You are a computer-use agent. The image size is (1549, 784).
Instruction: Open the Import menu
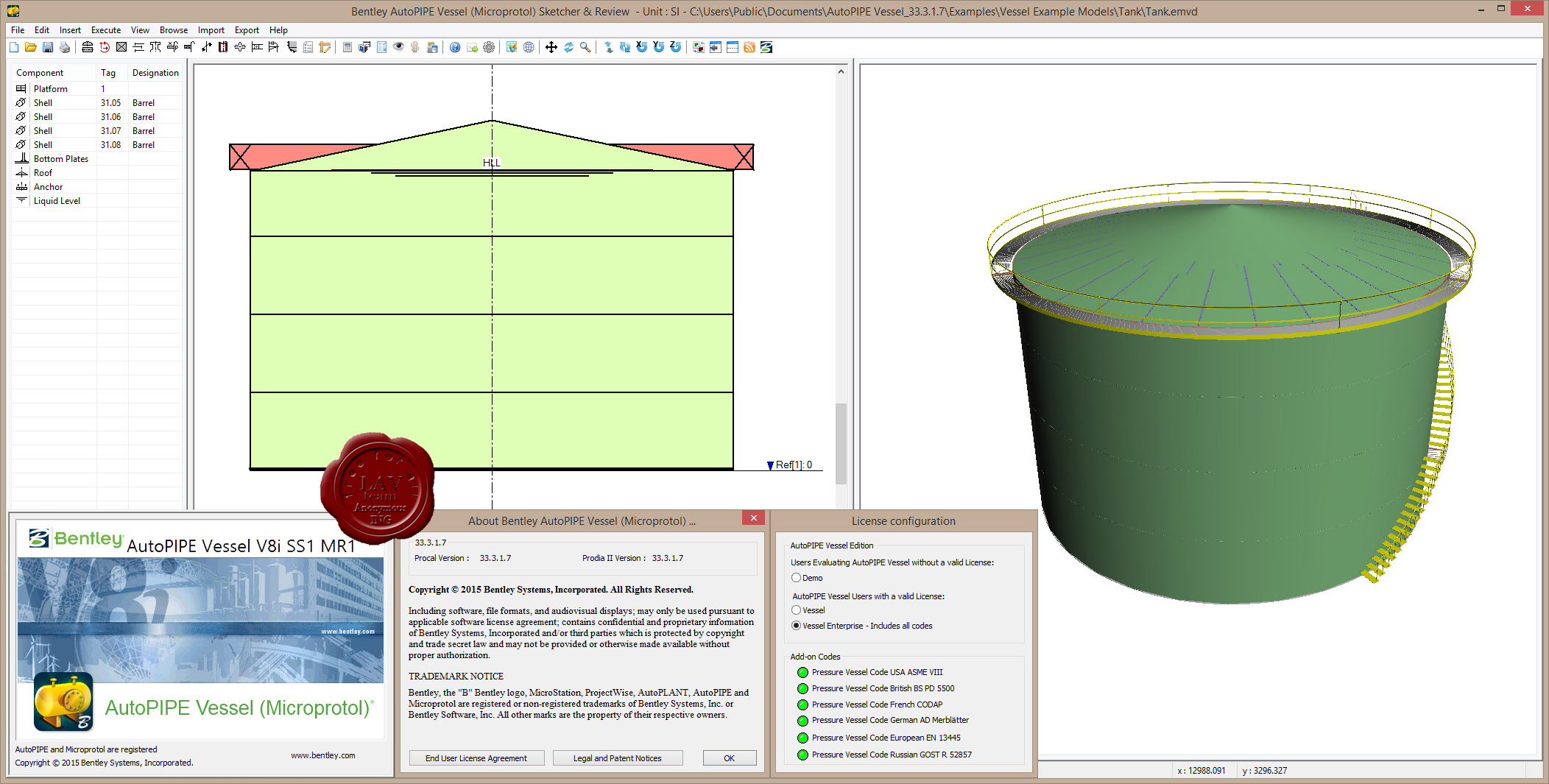click(x=211, y=30)
